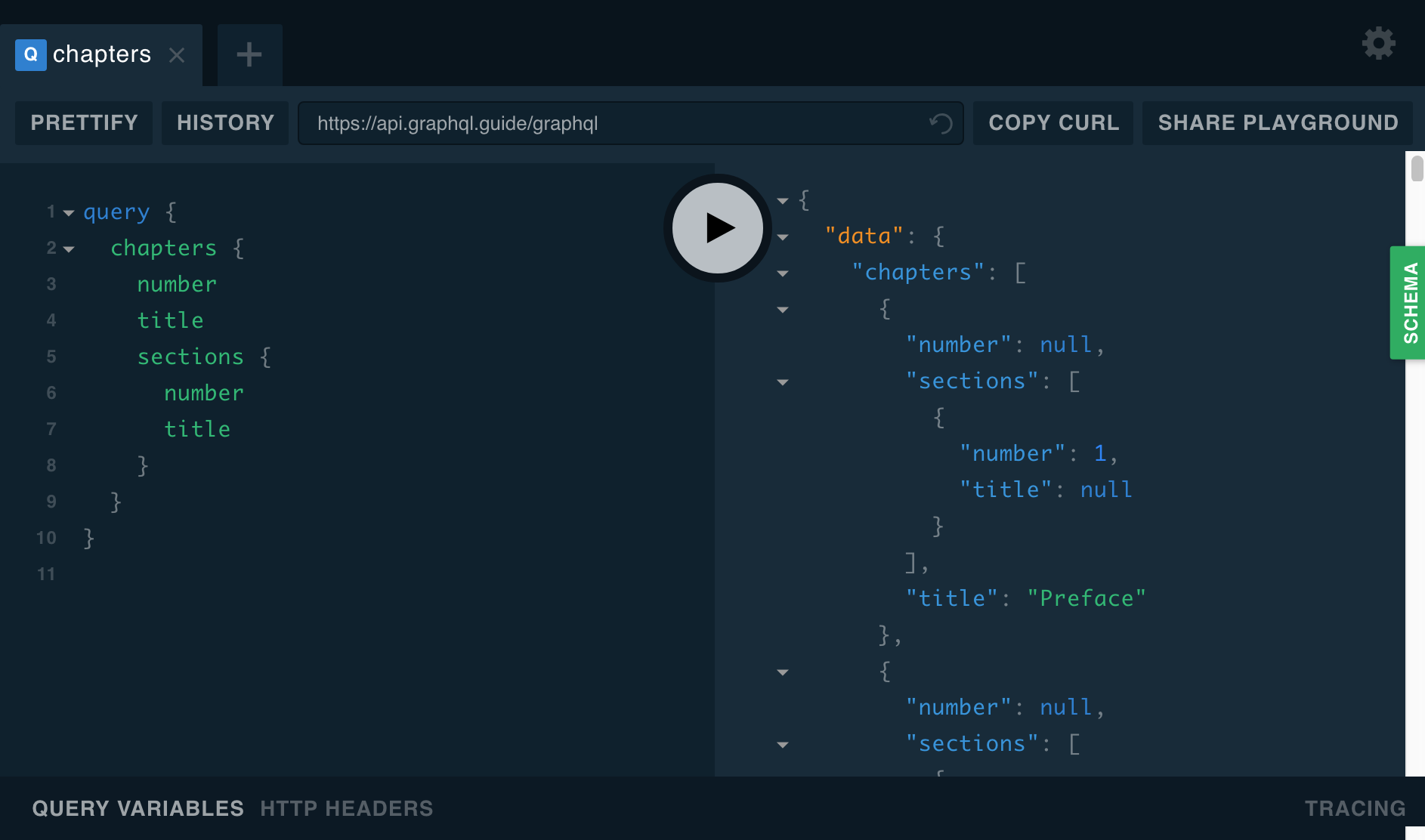1425x840 pixels.
Task: Close the chapters tab
Action: (x=177, y=54)
